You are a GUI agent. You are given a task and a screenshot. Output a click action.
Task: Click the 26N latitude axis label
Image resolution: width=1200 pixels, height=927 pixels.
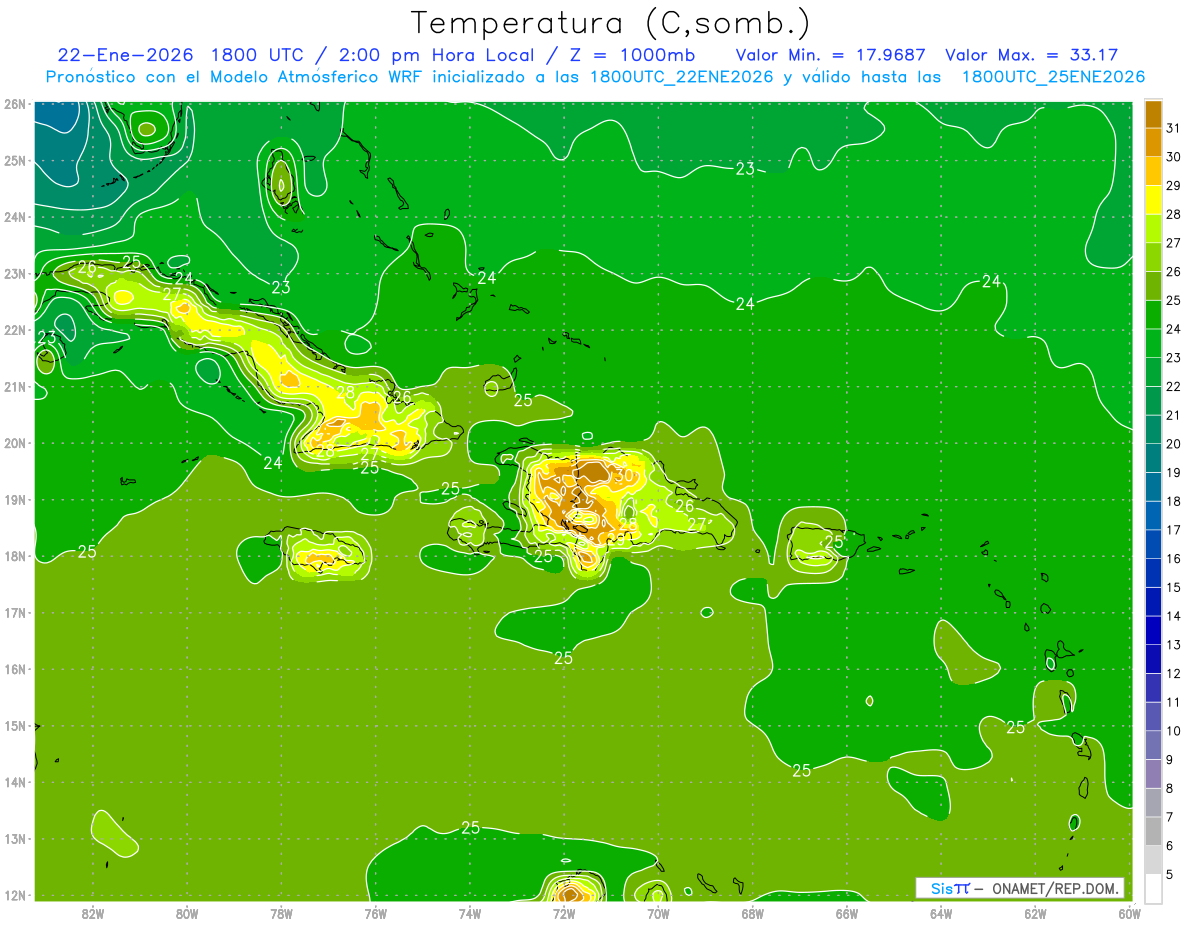click(x=15, y=104)
